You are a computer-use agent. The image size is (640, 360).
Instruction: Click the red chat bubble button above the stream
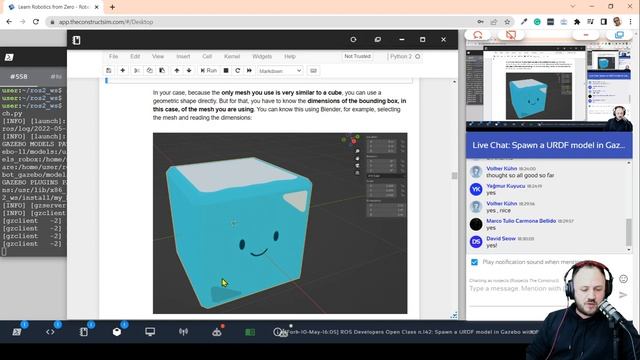pos(478,35)
